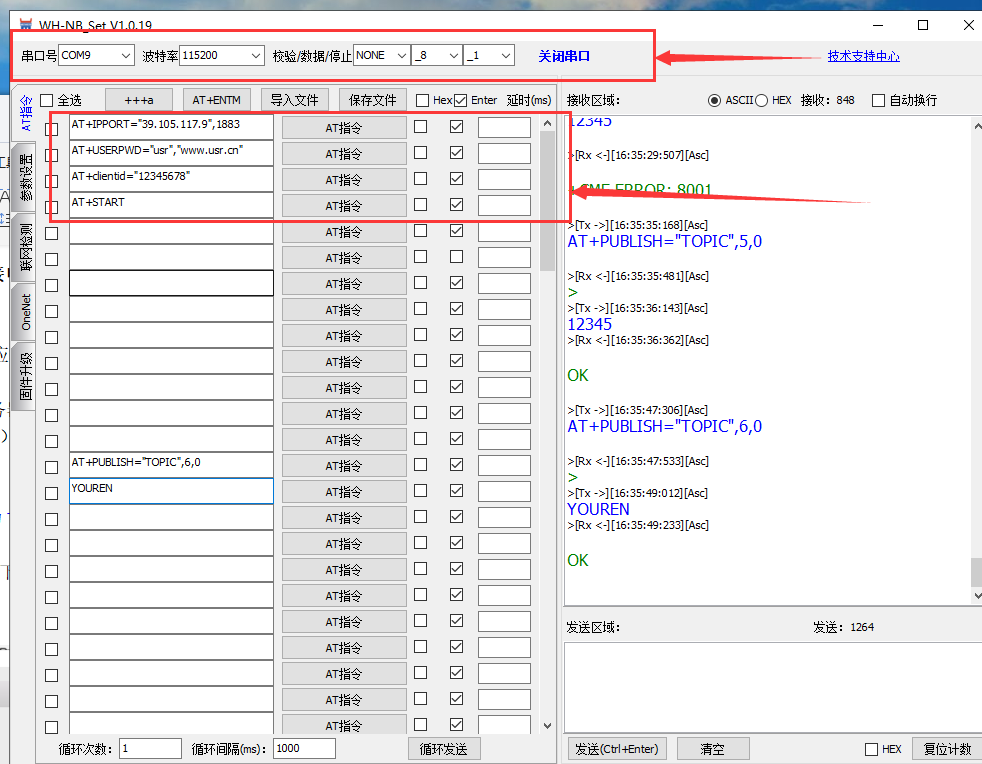This screenshot has width=982, height=764.
Task: Switch to the 参数设置 tab
Action: tap(26, 178)
